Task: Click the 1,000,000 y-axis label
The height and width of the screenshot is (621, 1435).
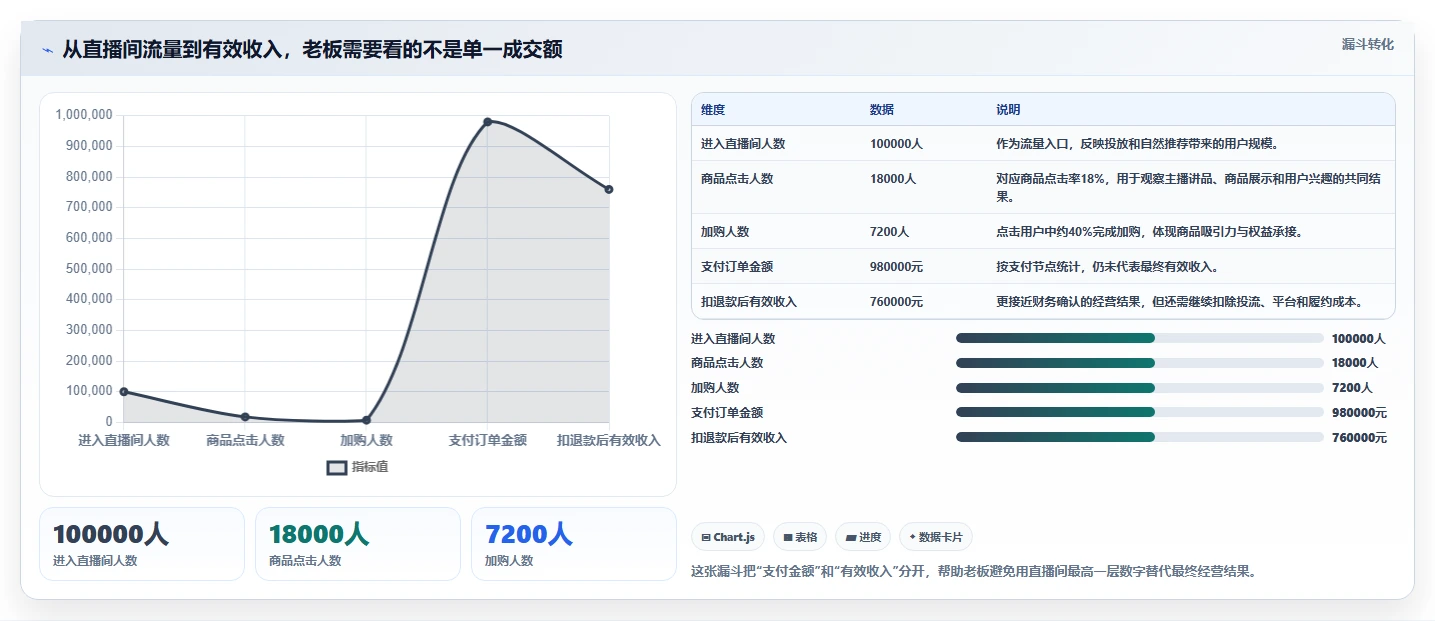Action: (x=84, y=115)
